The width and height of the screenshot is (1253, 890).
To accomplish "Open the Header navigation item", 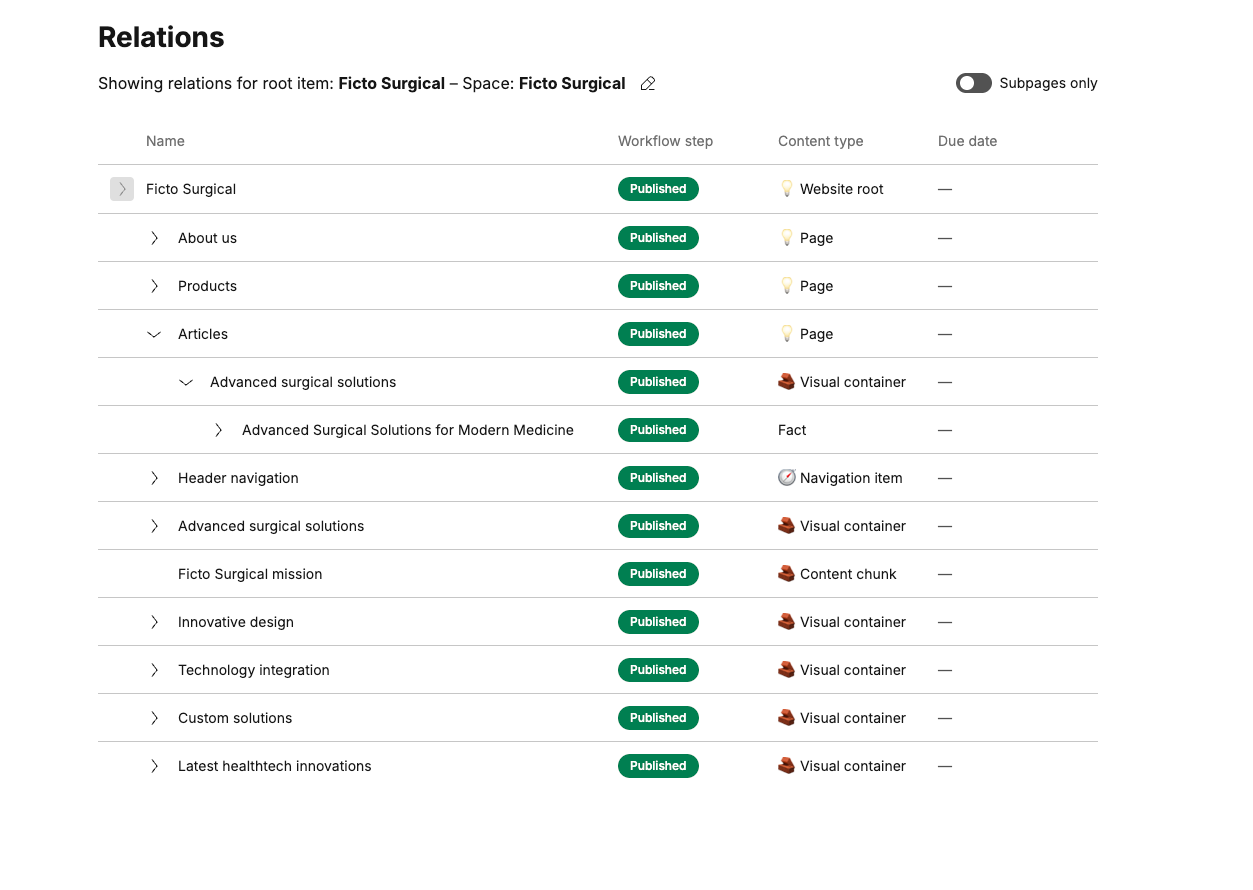I will [238, 478].
